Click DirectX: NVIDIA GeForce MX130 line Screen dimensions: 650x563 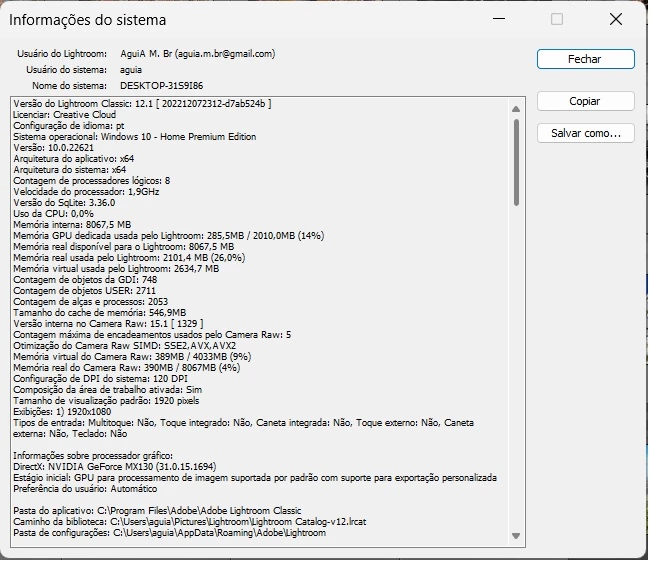coord(115,467)
